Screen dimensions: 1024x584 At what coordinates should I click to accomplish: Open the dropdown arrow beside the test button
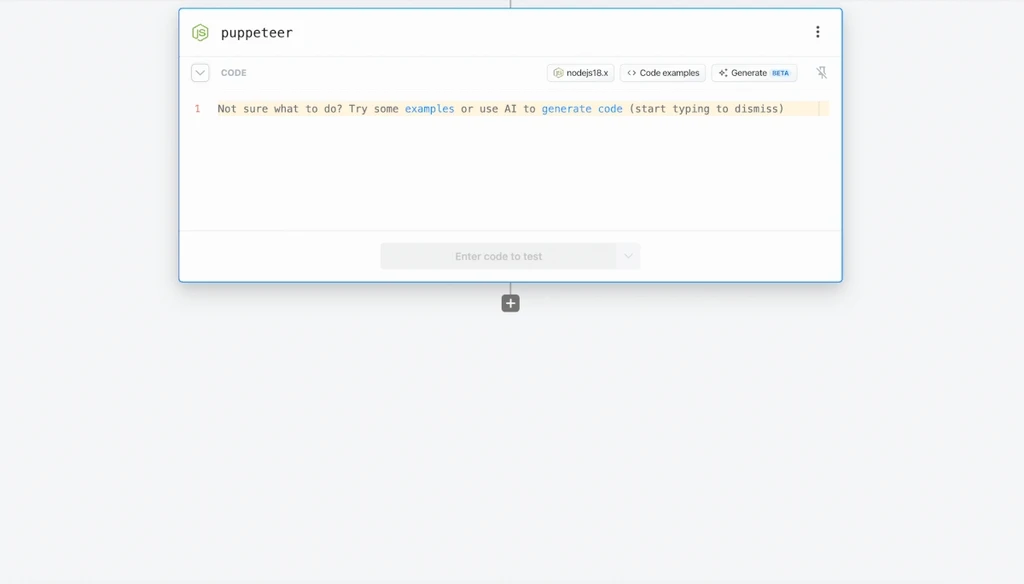tap(628, 256)
